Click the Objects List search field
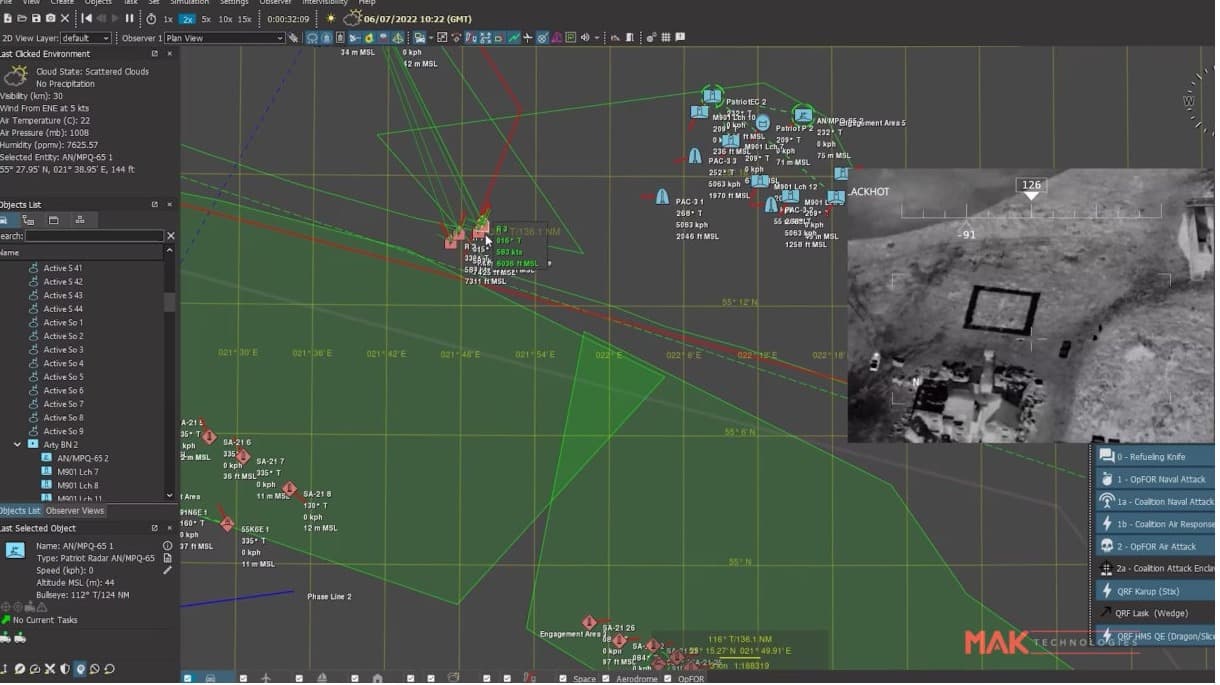 point(94,236)
